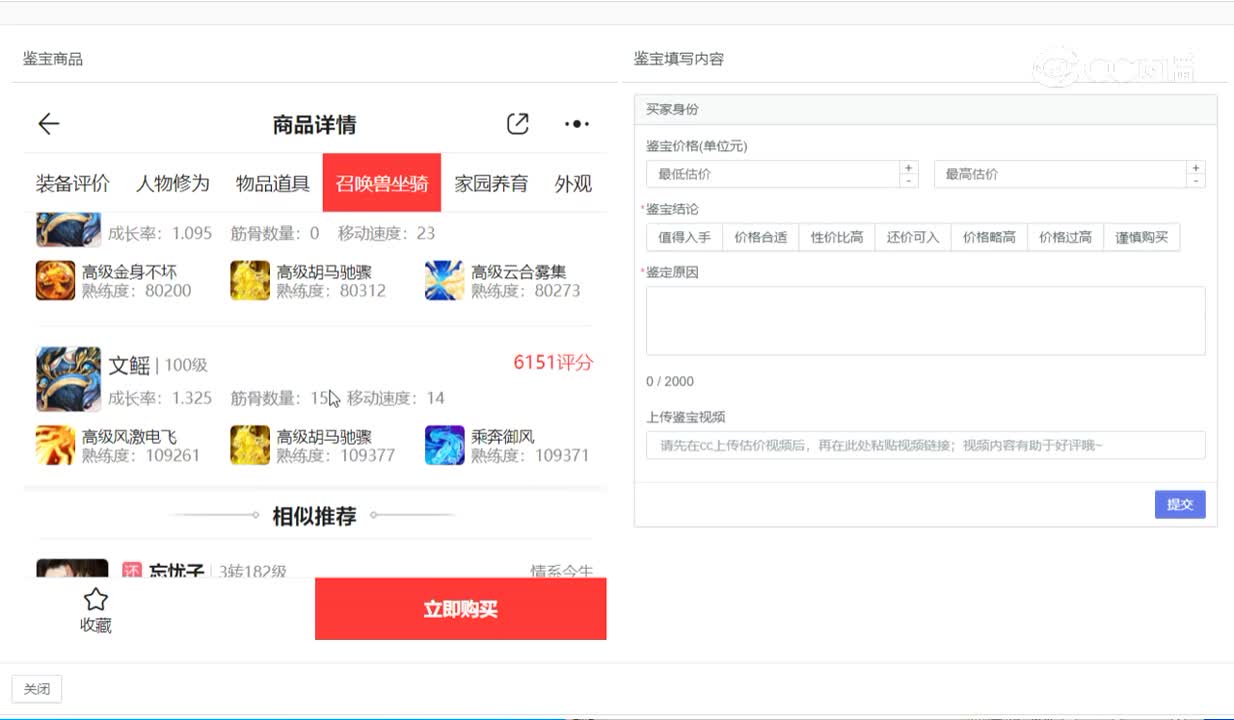The width and height of the screenshot is (1234, 720).
Task: Click the back arrow on 商品详情 page
Action: coord(48,123)
